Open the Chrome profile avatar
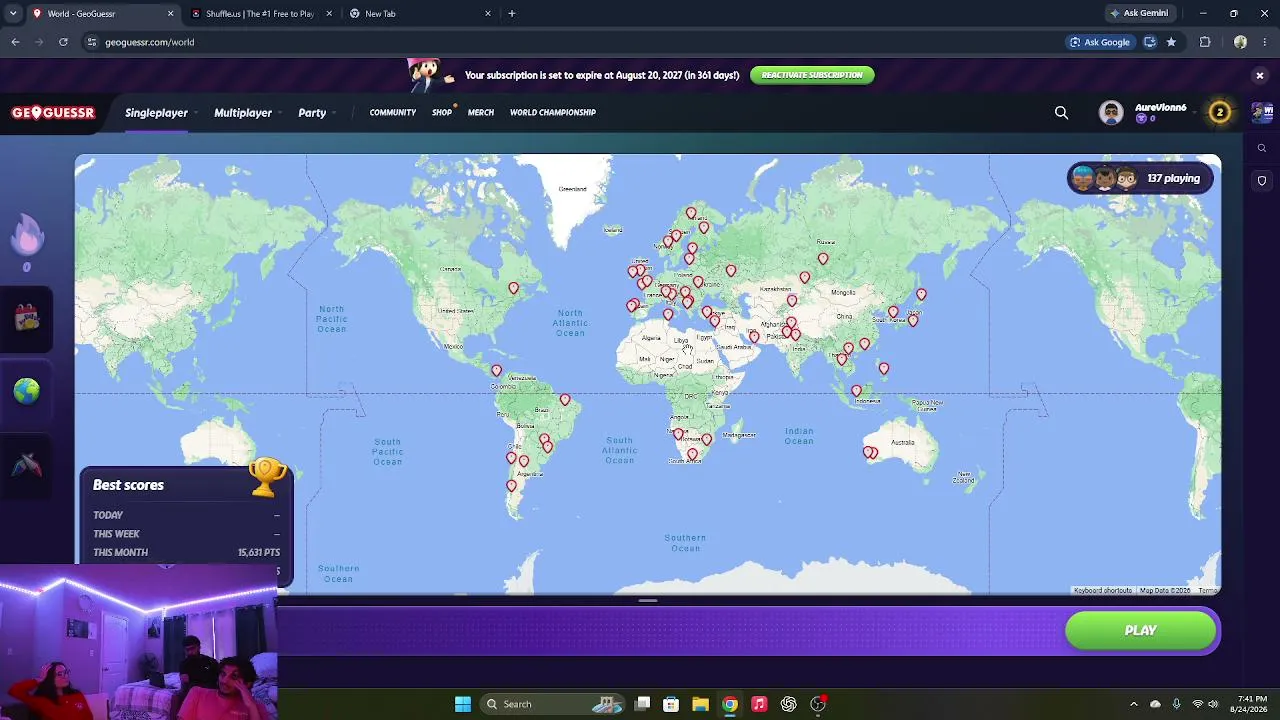The width and height of the screenshot is (1280, 720). tap(1240, 42)
